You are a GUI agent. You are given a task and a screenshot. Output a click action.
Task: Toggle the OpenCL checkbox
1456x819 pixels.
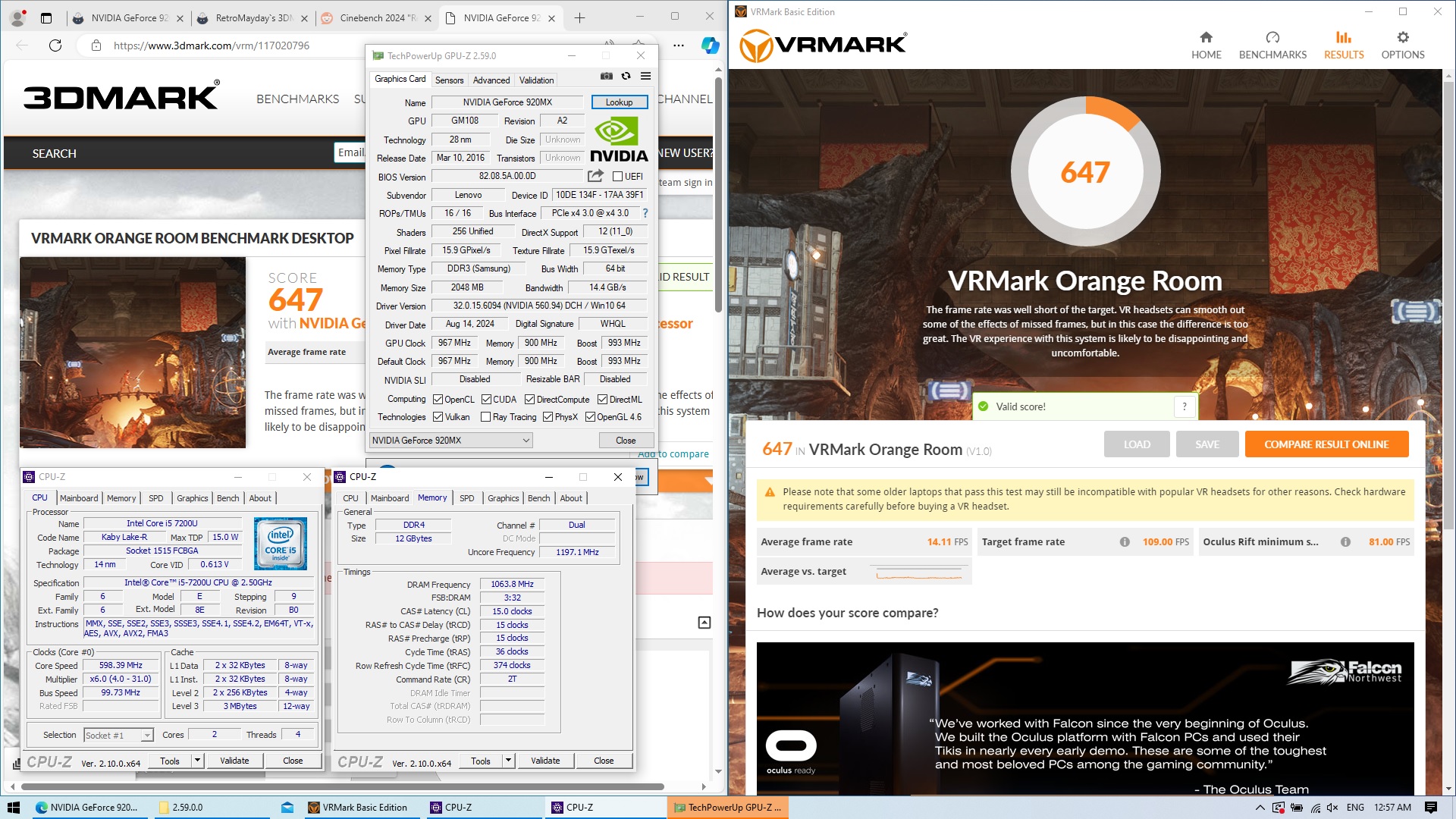(x=438, y=400)
